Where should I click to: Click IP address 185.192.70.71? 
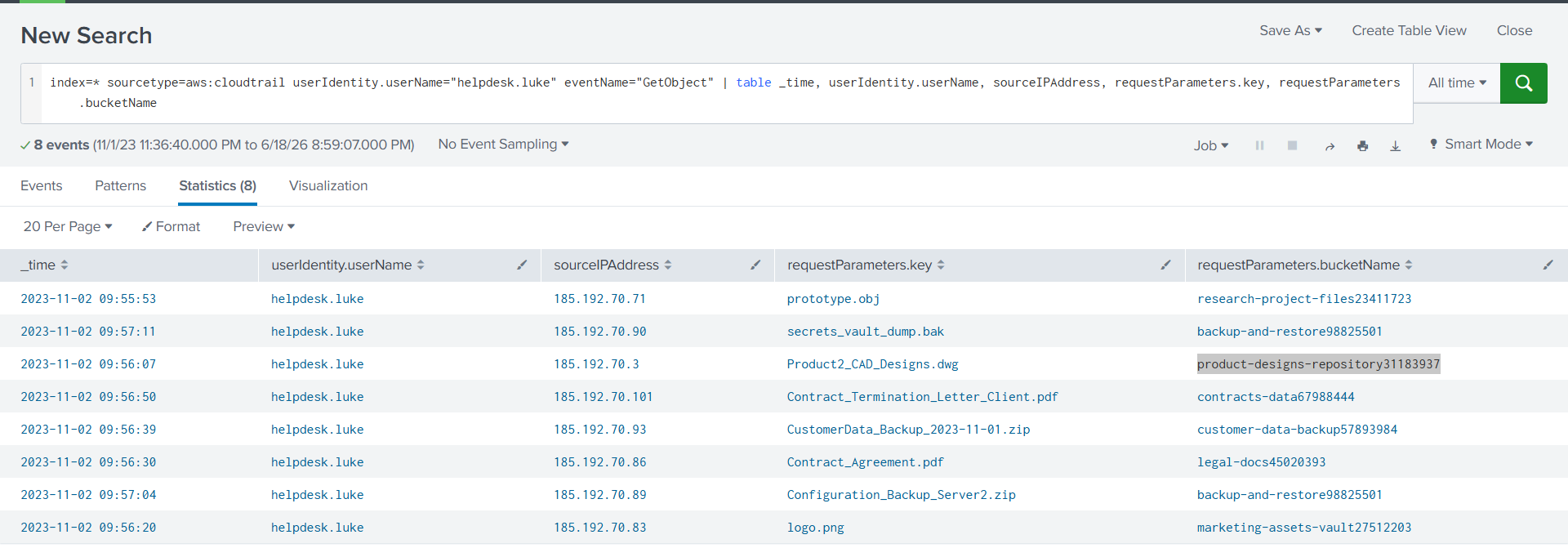pyautogui.click(x=599, y=299)
